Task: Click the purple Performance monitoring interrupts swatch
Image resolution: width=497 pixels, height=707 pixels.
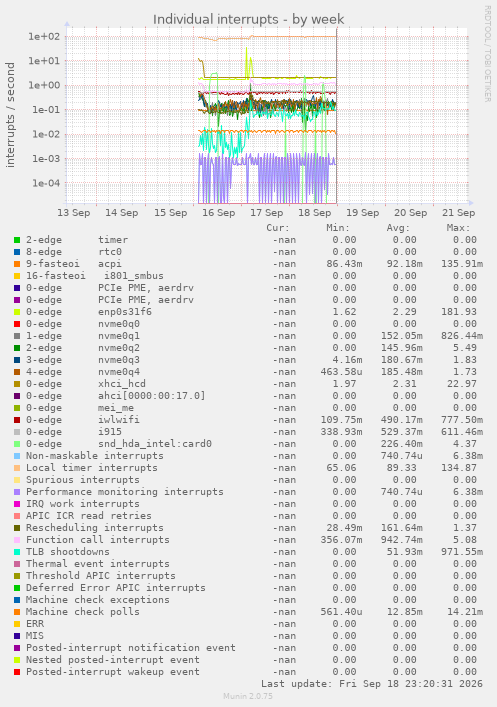Action: click(x=17, y=492)
